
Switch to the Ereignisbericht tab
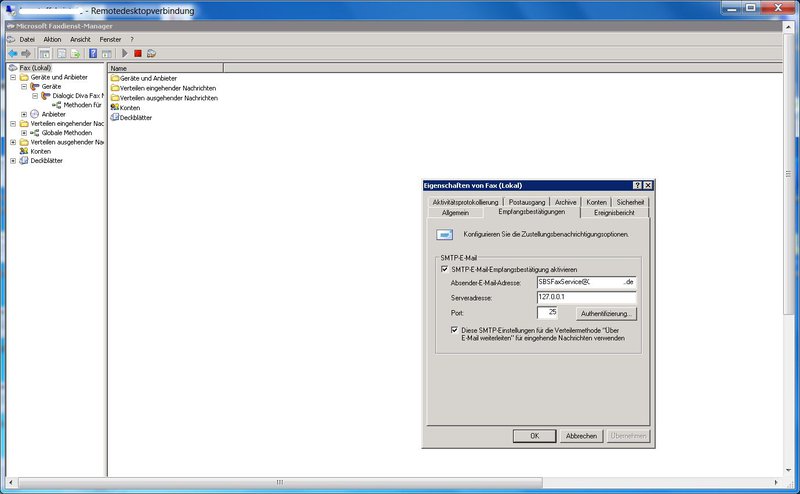[x=614, y=213]
